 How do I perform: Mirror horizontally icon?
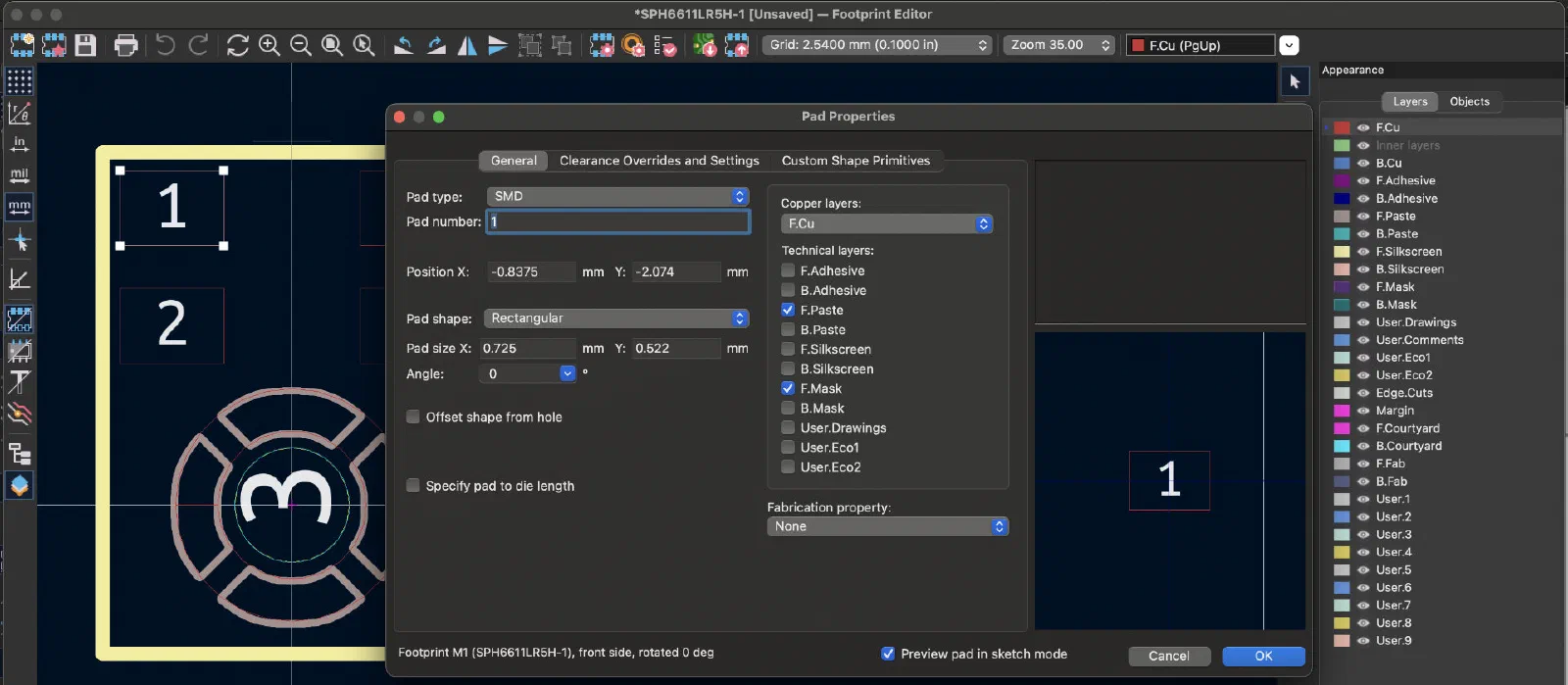[x=467, y=45]
